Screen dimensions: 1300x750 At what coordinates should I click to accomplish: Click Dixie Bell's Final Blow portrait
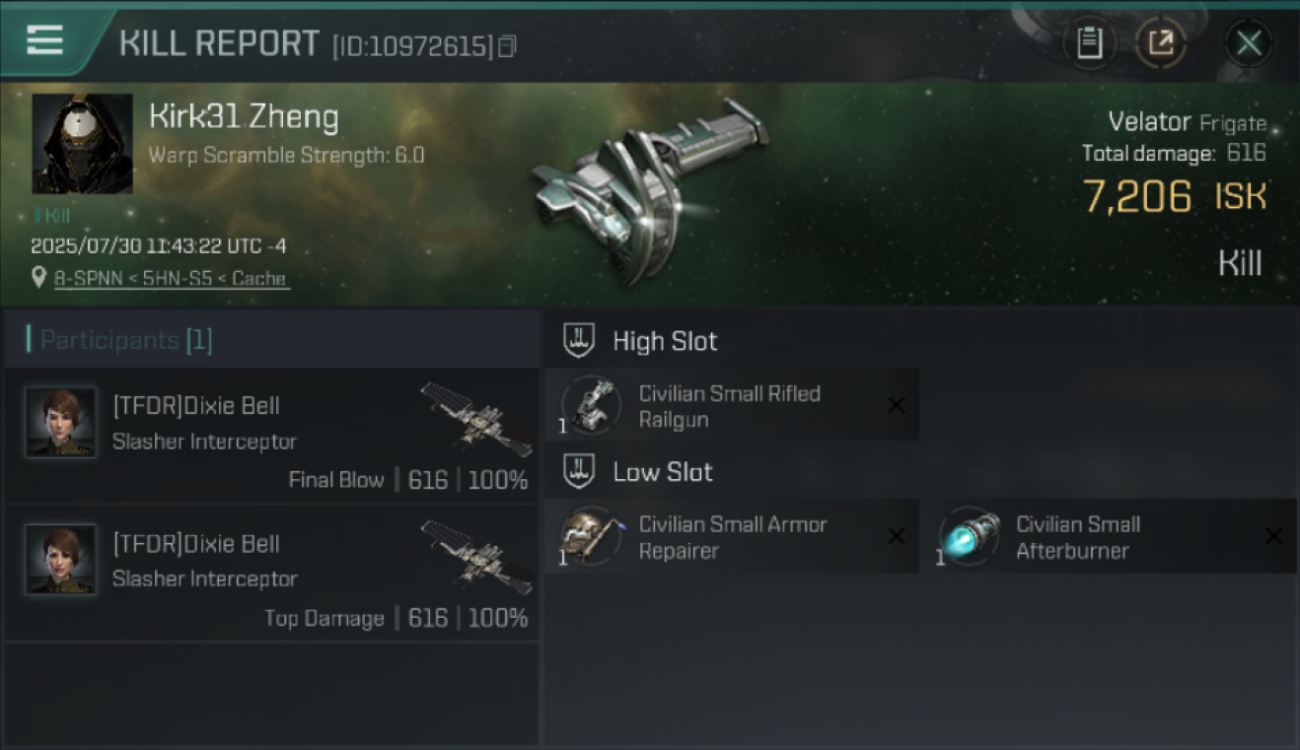pyautogui.click(x=61, y=422)
